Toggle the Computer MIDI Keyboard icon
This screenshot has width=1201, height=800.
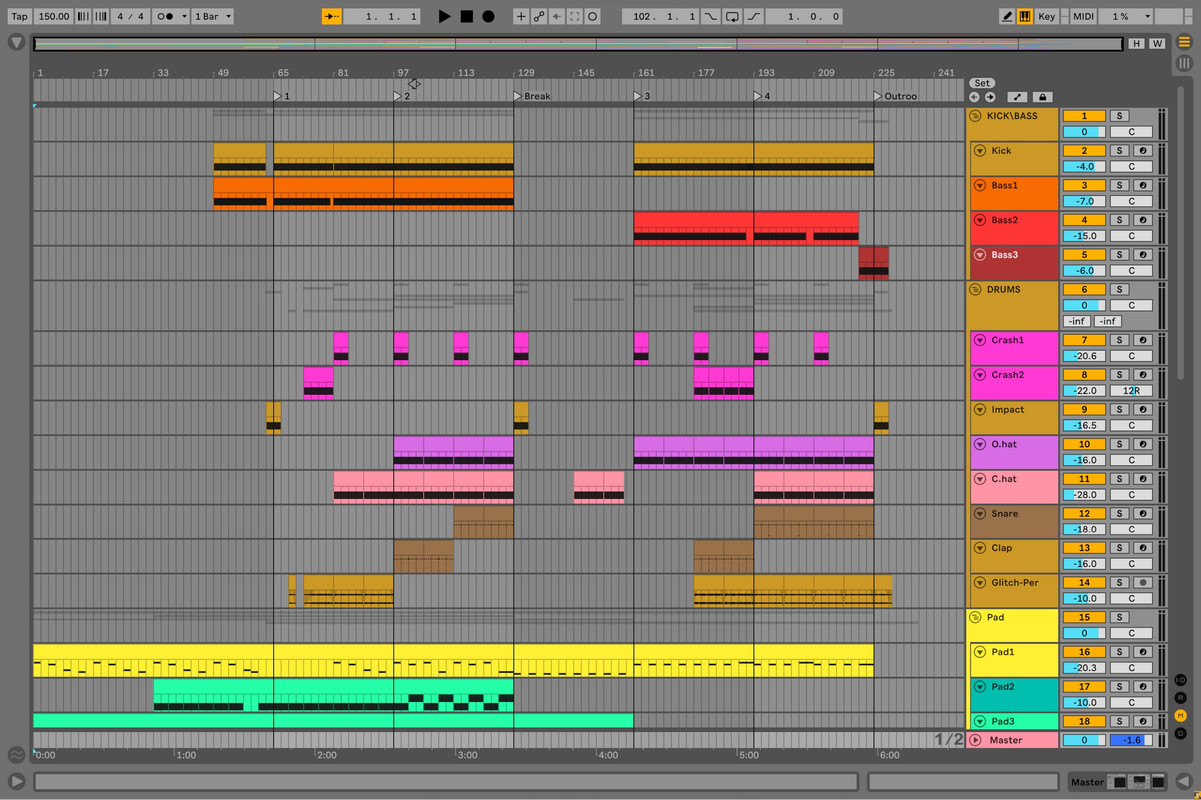(1025, 16)
